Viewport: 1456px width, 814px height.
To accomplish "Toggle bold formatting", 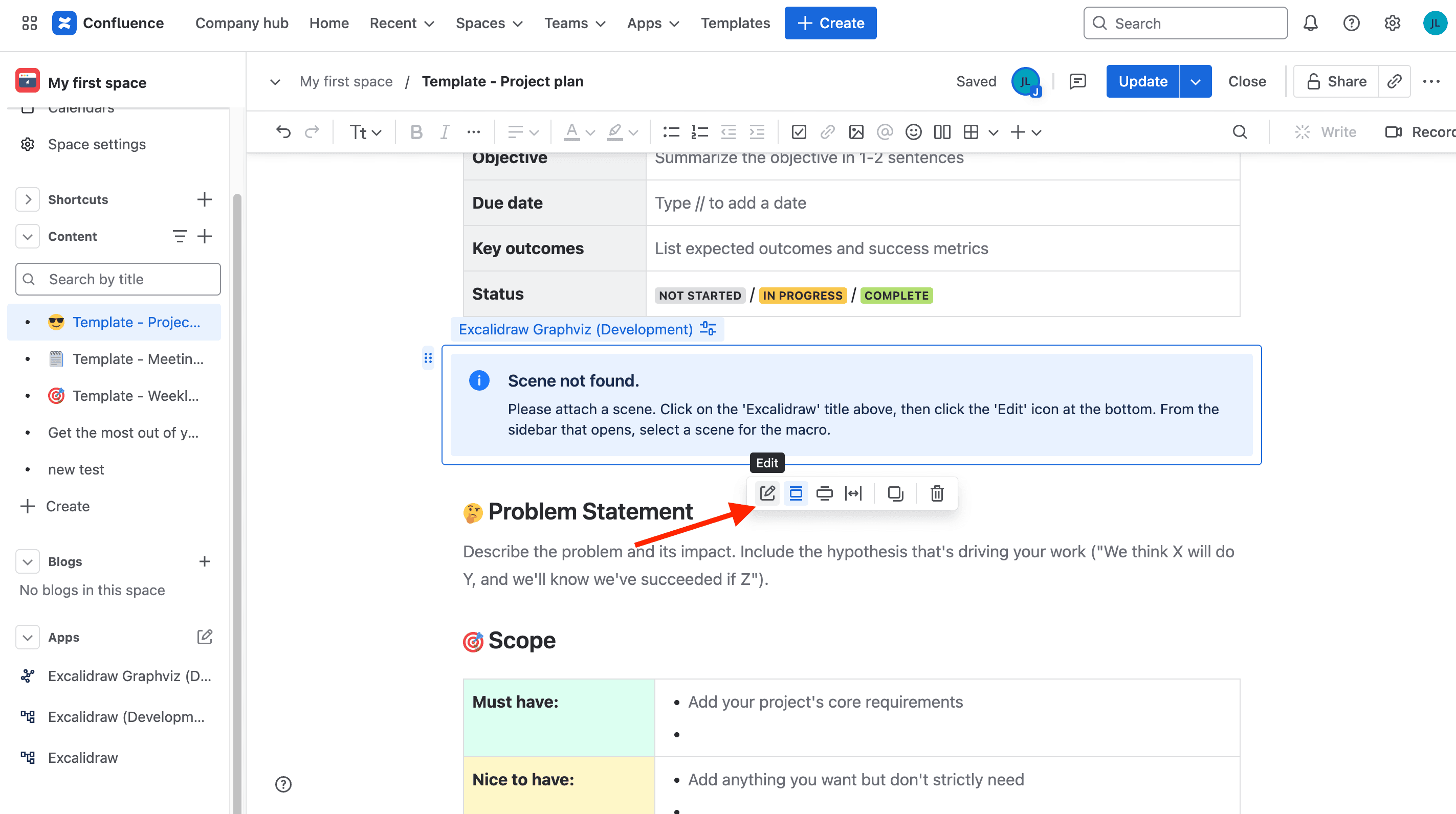I will (x=416, y=132).
